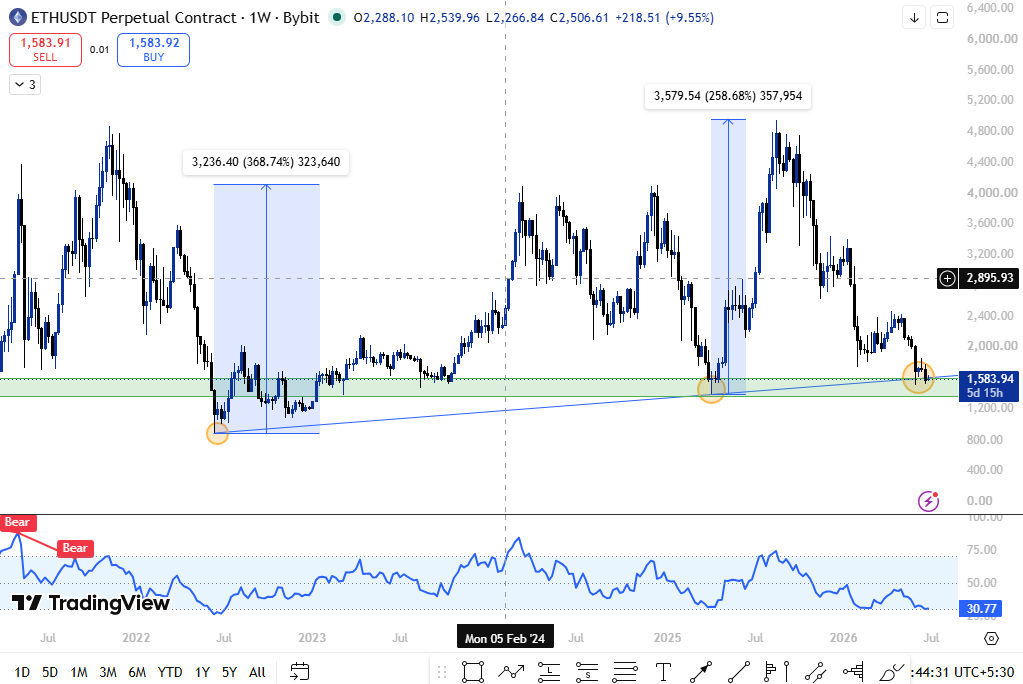1023x684 pixels.
Task: Click the downward arrow button at top right
Action: [x=914, y=18]
